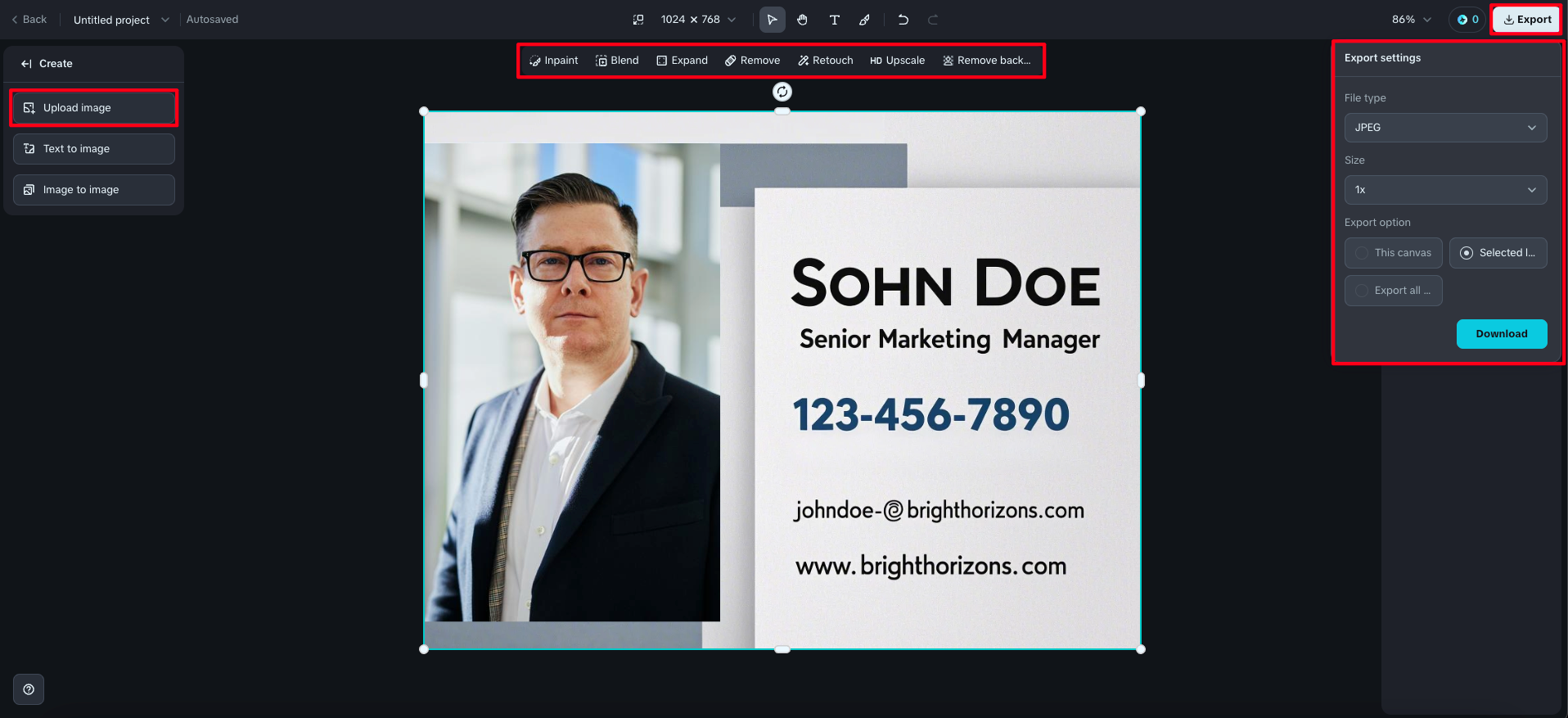Click the credits counter showing 0

pos(1468,20)
